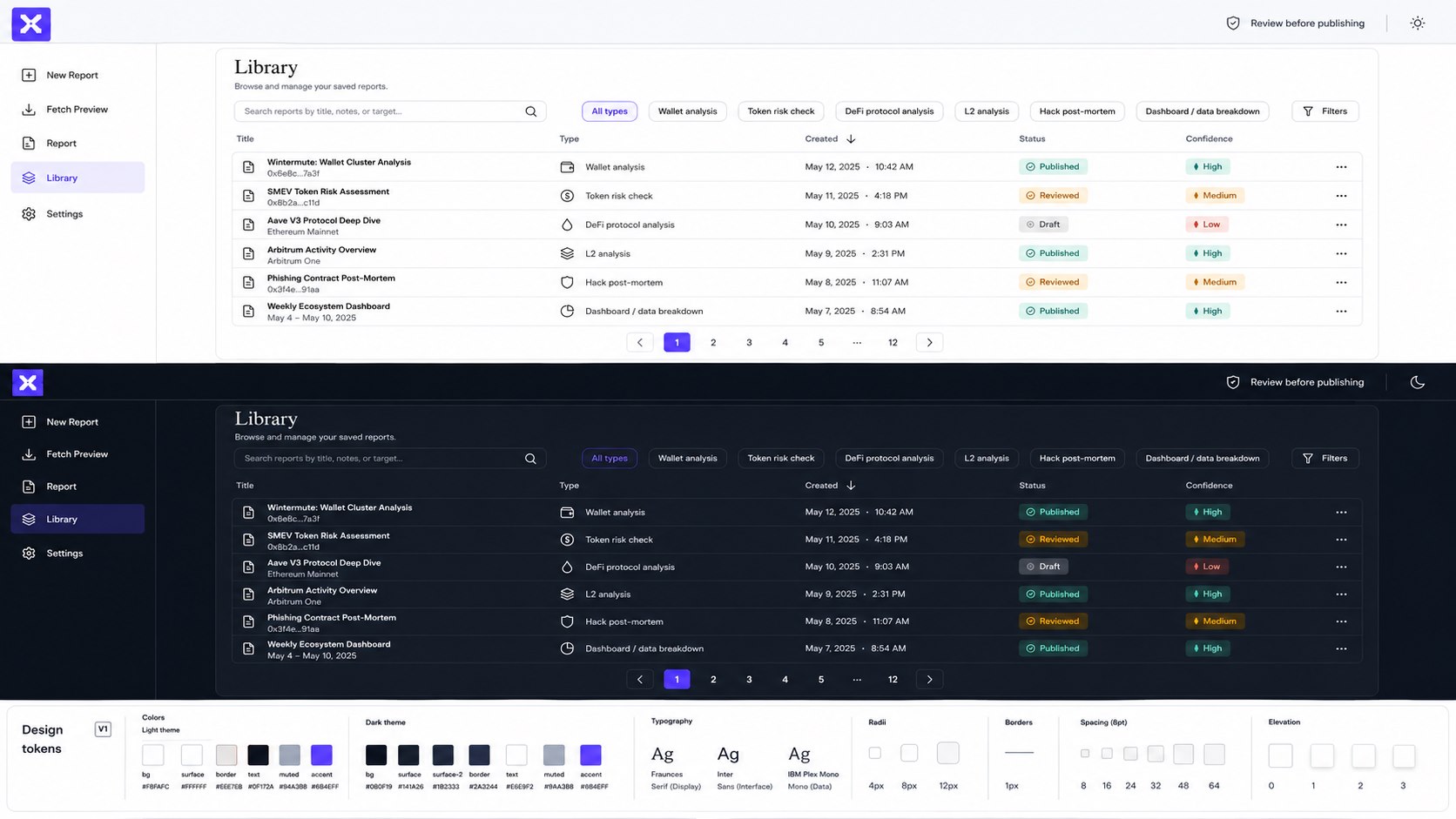Image resolution: width=1456 pixels, height=819 pixels.
Task: Toggle the sun theme switch in the light header
Action: pos(1417,23)
